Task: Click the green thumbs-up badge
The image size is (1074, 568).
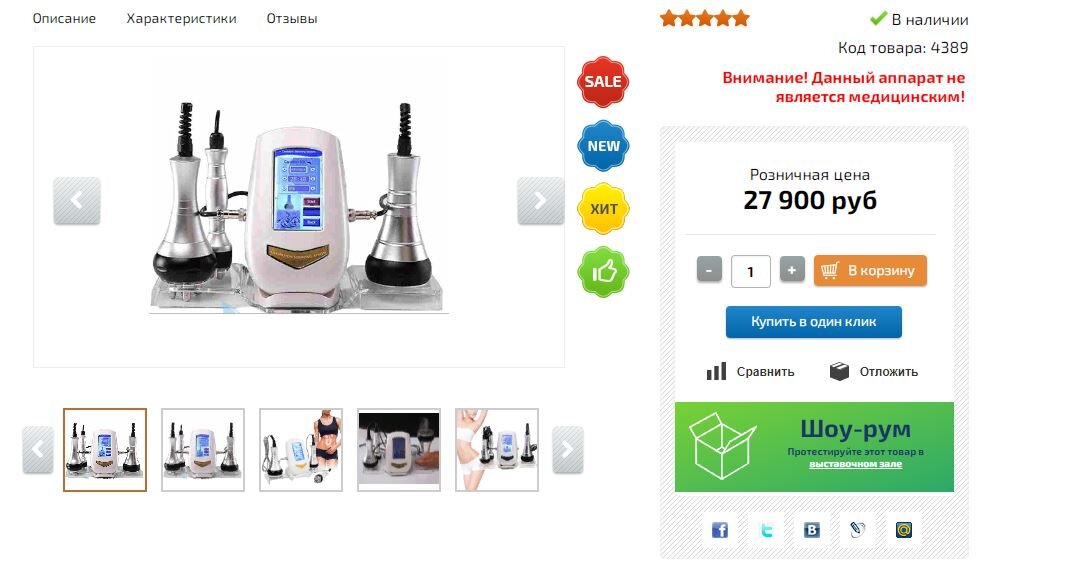Action: point(603,272)
